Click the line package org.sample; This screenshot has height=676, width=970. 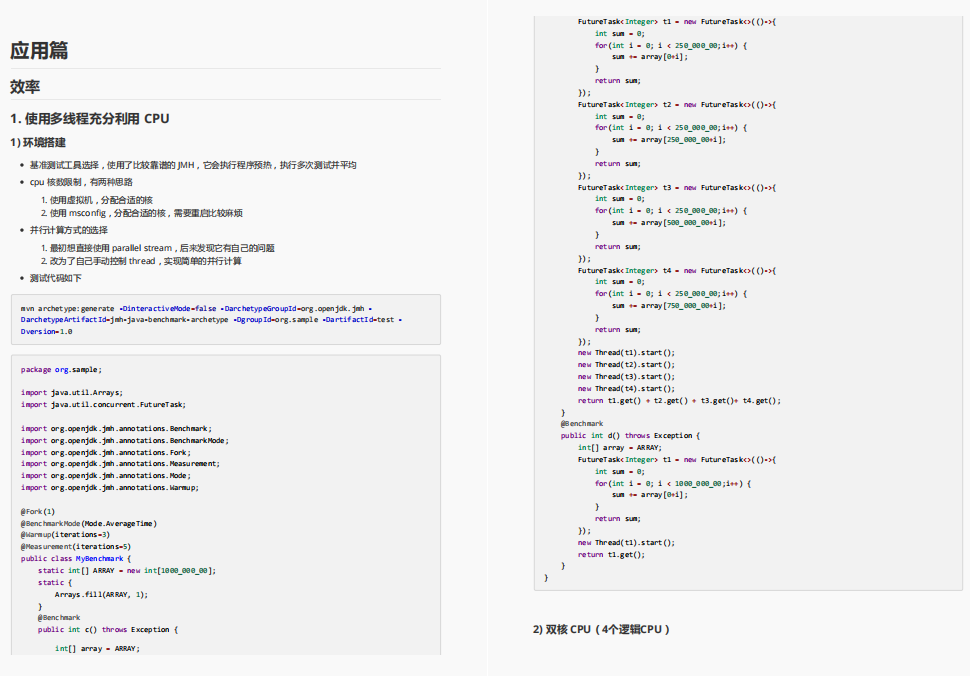click(61, 369)
